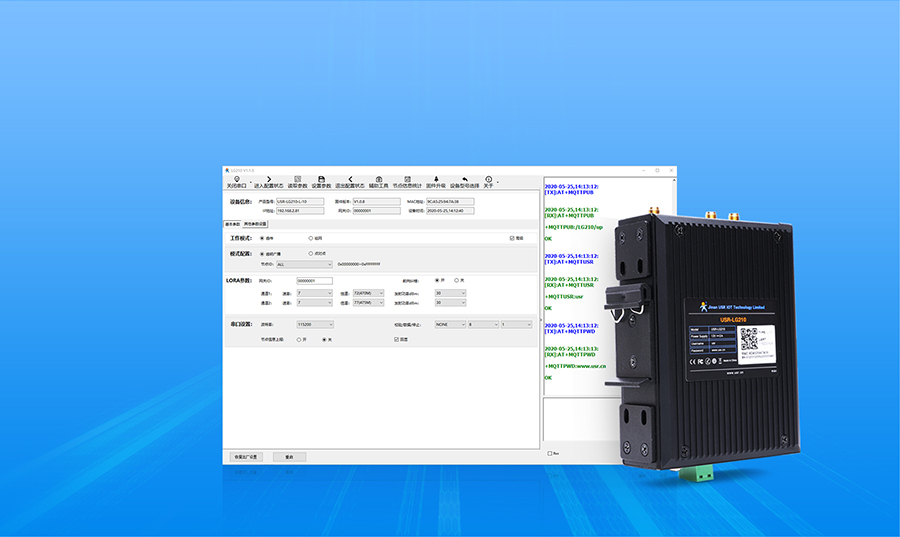Click the 恢复出厂设置 button

pos(245,456)
